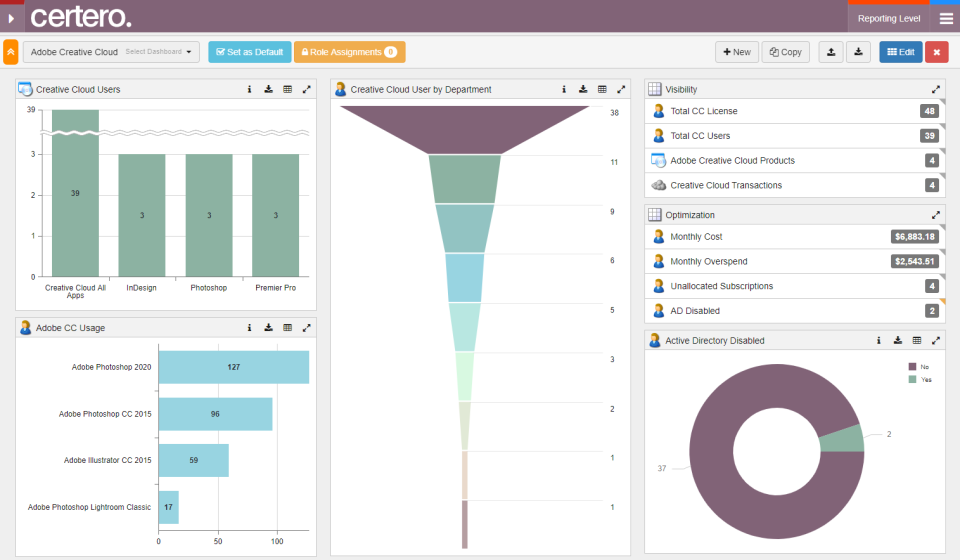This screenshot has height=560, width=960.
Task: Click the Adobe Photoshop Lightroom Classic usage bar
Action: (x=168, y=507)
